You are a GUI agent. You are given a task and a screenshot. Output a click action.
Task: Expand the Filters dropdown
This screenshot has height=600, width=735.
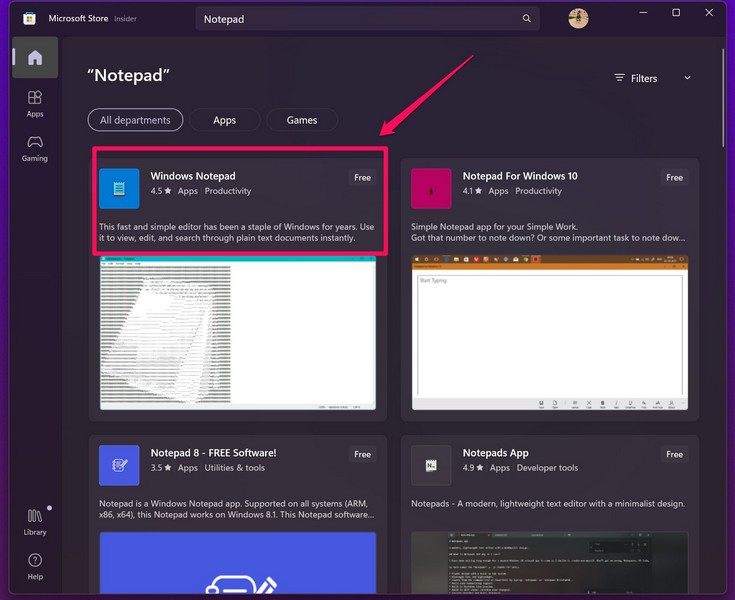pos(652,78)
